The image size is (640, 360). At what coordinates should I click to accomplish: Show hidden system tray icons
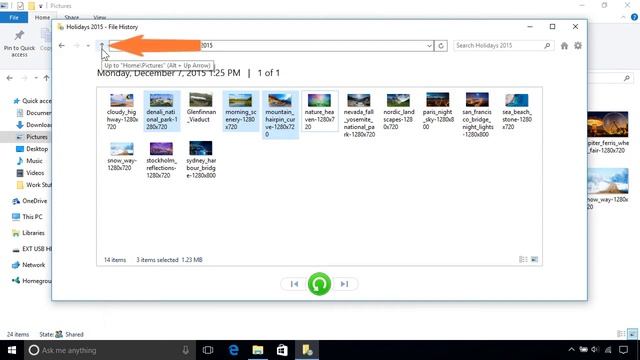pyautogui.click(x=571, y=350)
